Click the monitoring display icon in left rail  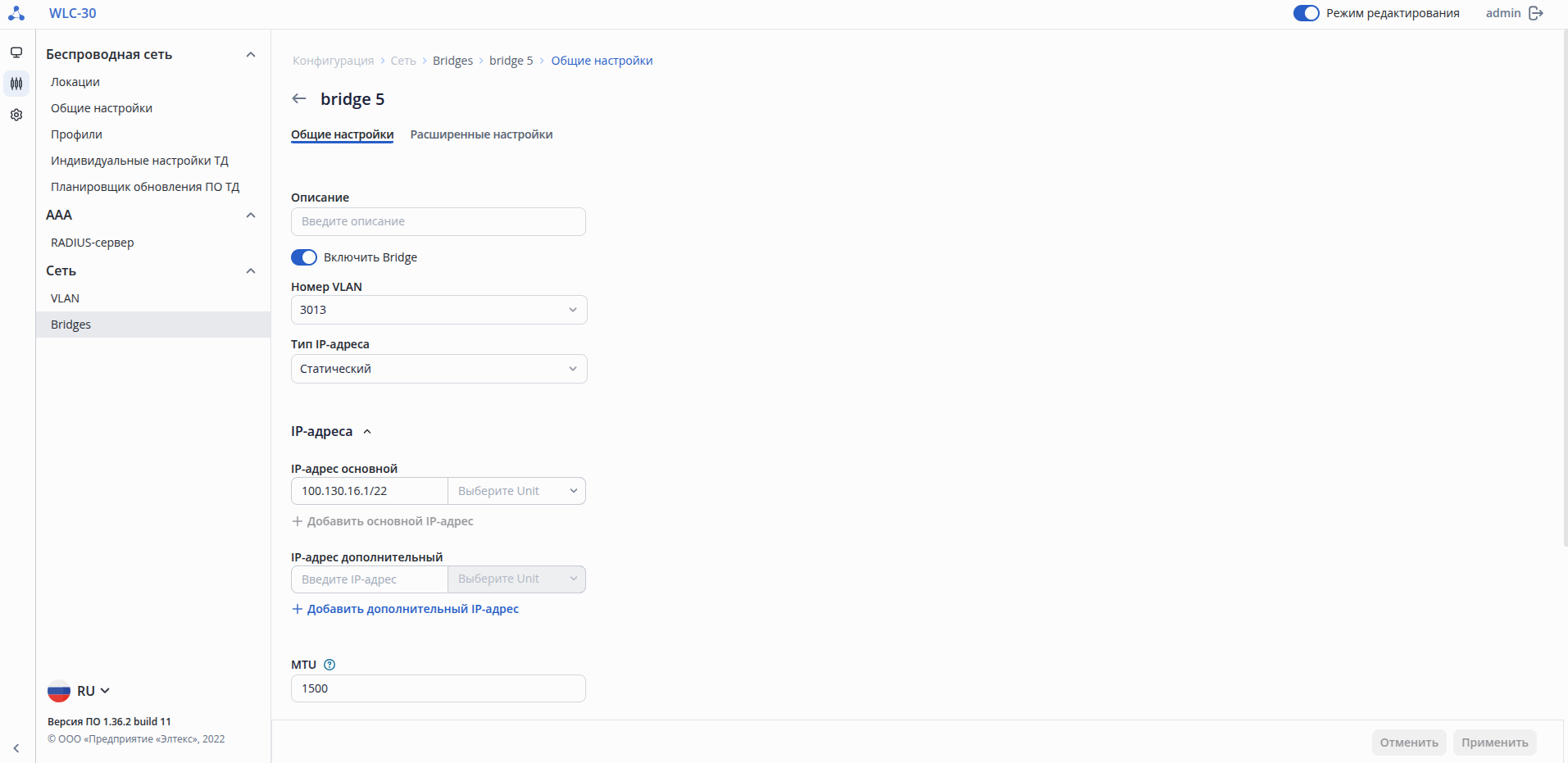click(16, 52)
